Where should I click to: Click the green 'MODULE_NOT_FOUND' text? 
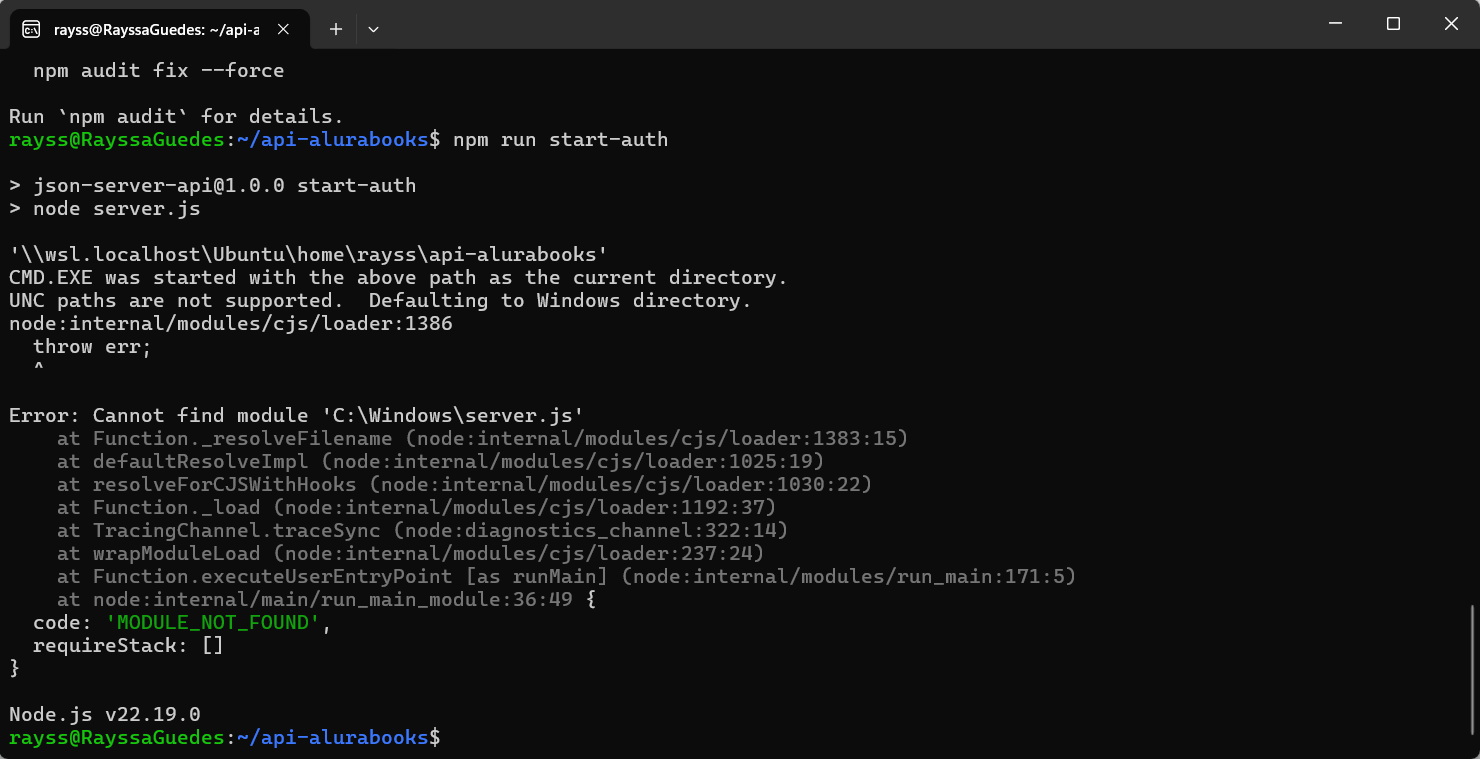point(213,623)
